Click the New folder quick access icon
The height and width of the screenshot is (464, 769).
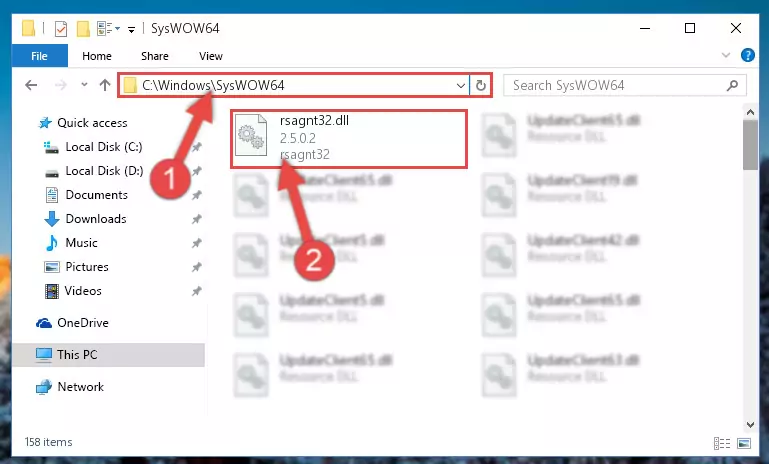[83, 29]
